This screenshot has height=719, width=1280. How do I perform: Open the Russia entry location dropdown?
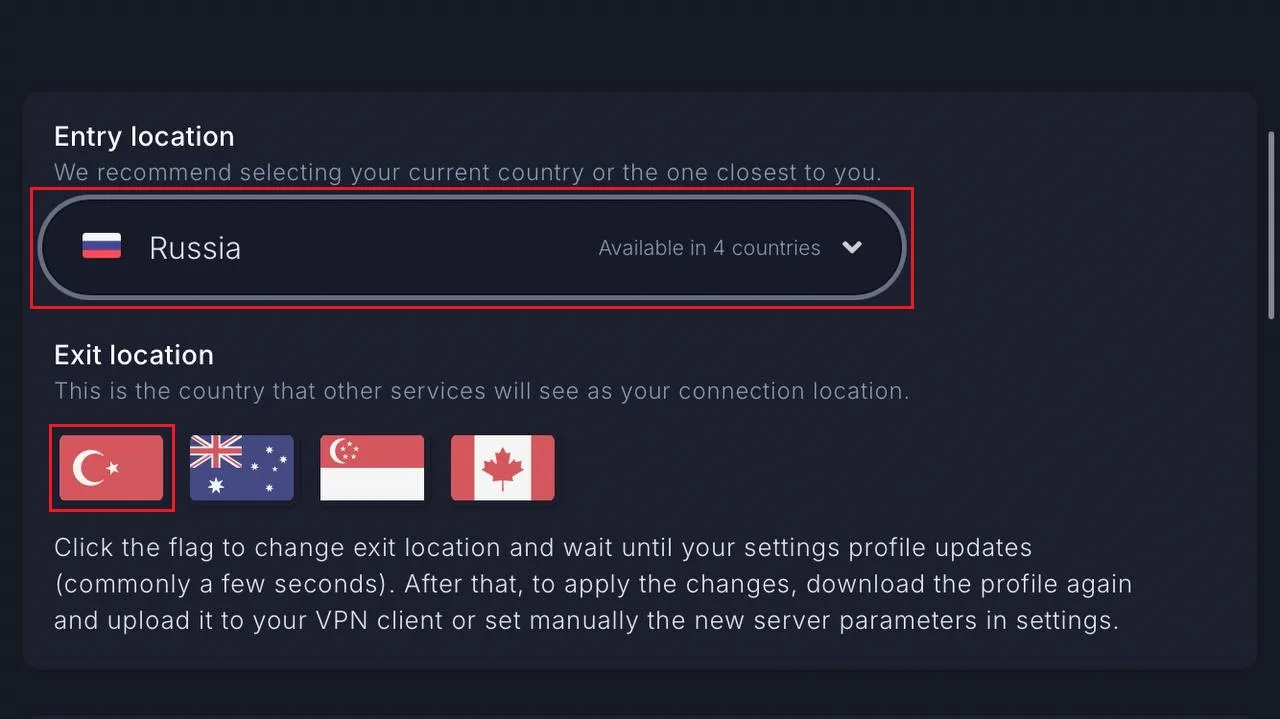coord(471,247)
